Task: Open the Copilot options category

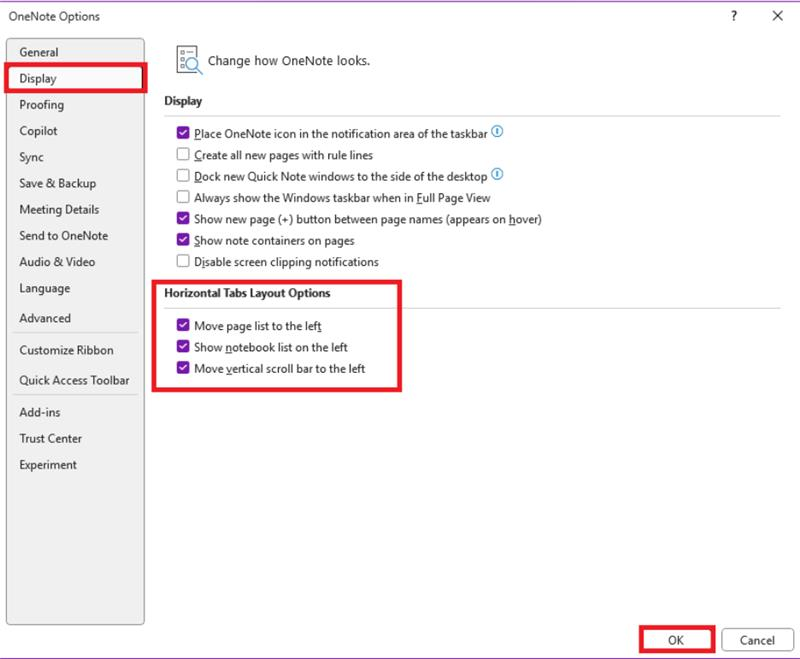Action: pos(75,131)
